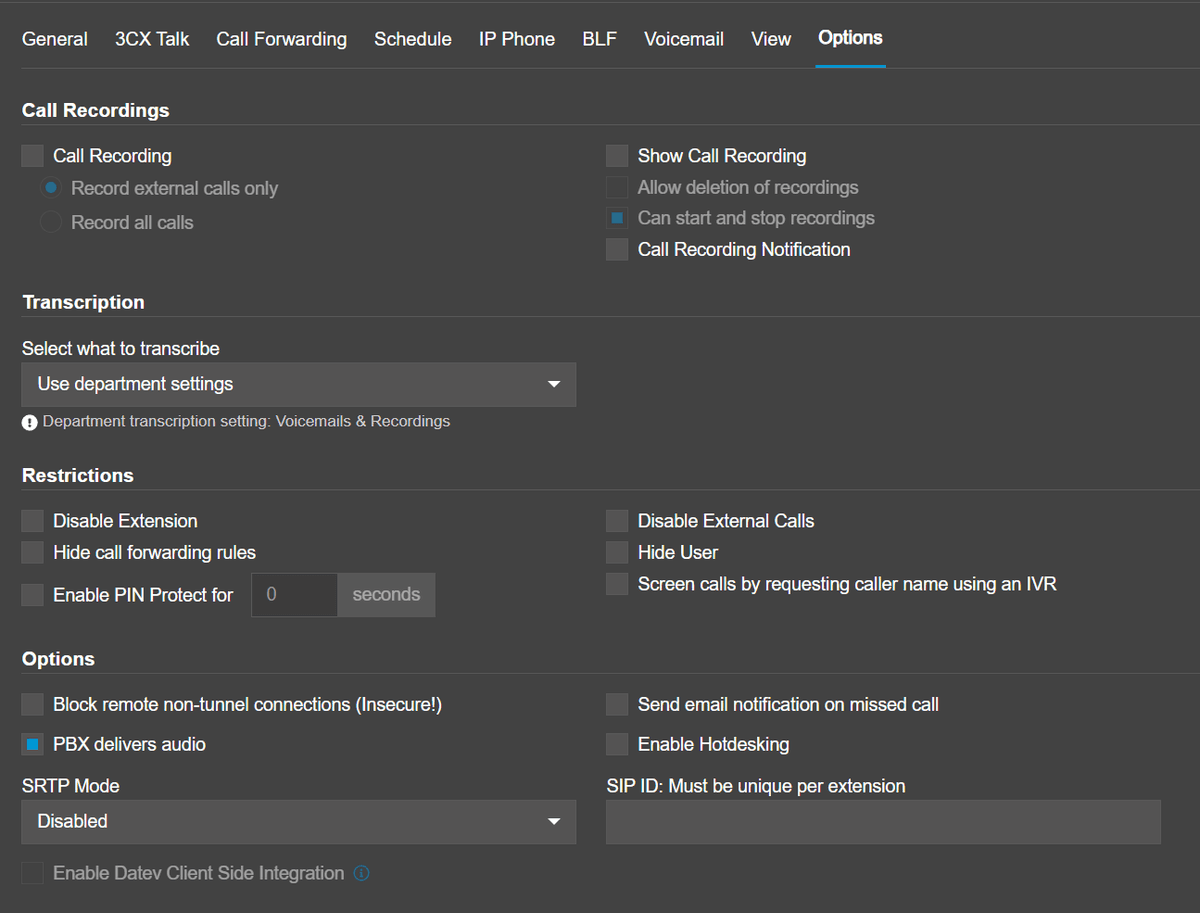Select the View tab

point(771,39)
